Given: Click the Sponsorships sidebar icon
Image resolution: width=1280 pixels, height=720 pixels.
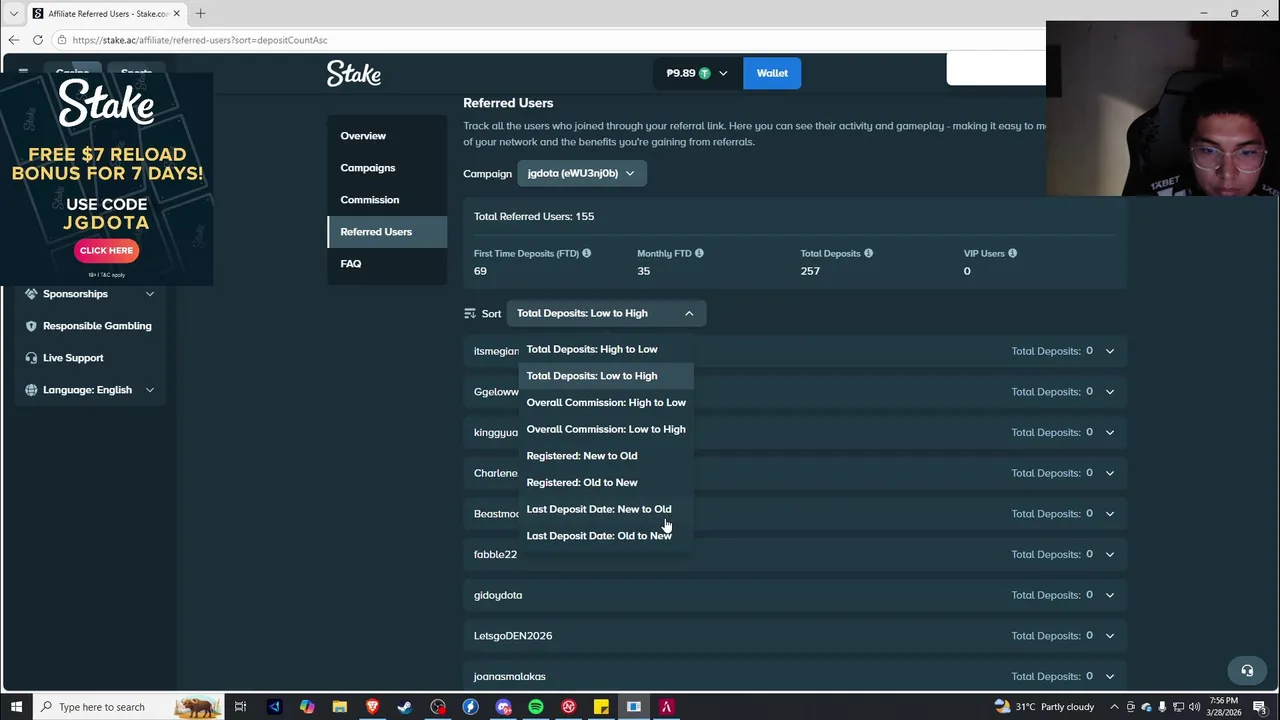Looking at the screenshot, I should (31, 294).
